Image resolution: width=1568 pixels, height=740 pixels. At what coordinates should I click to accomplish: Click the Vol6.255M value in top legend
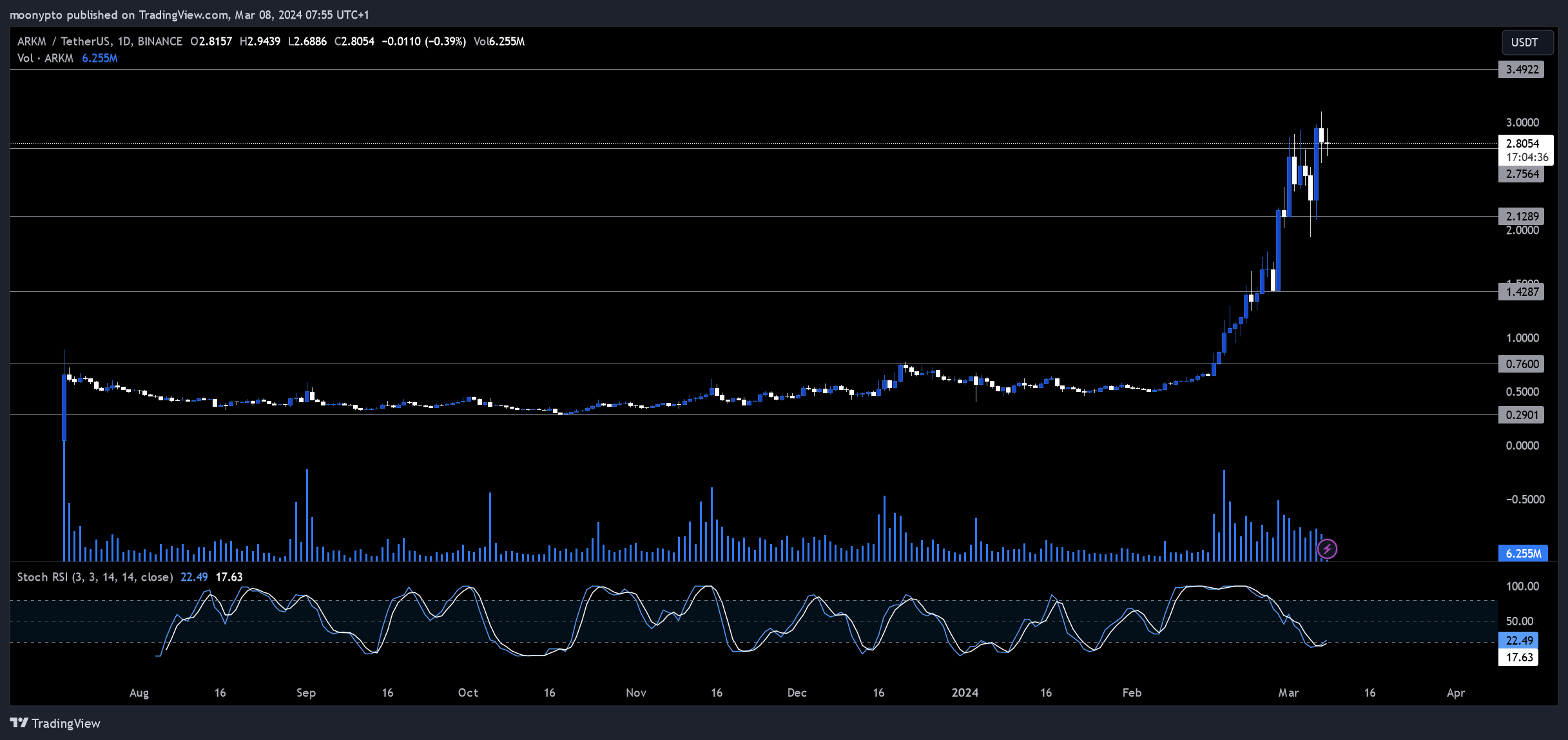click(499, 42)
